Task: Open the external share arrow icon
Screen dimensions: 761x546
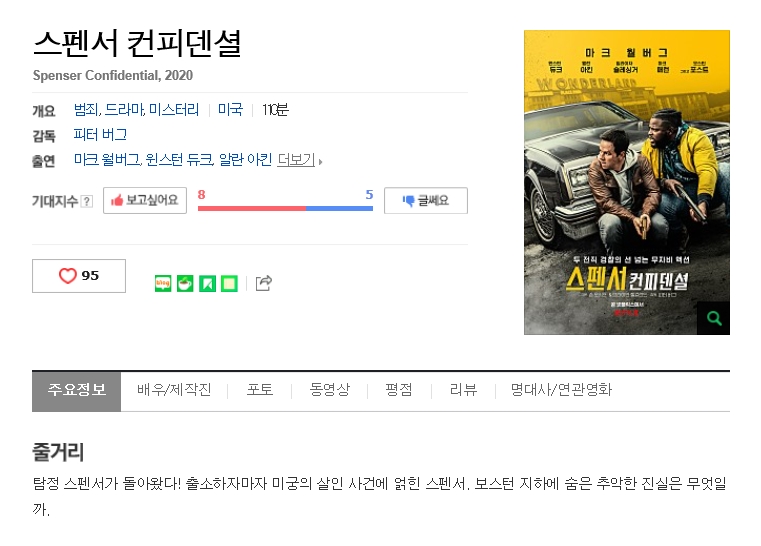Action: point(264,284)
